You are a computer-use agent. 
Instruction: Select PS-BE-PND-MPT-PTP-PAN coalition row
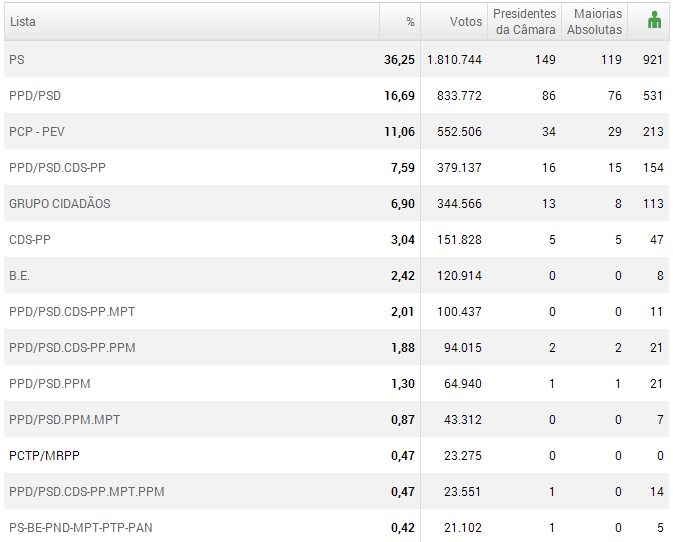click(x=81, y=528)
